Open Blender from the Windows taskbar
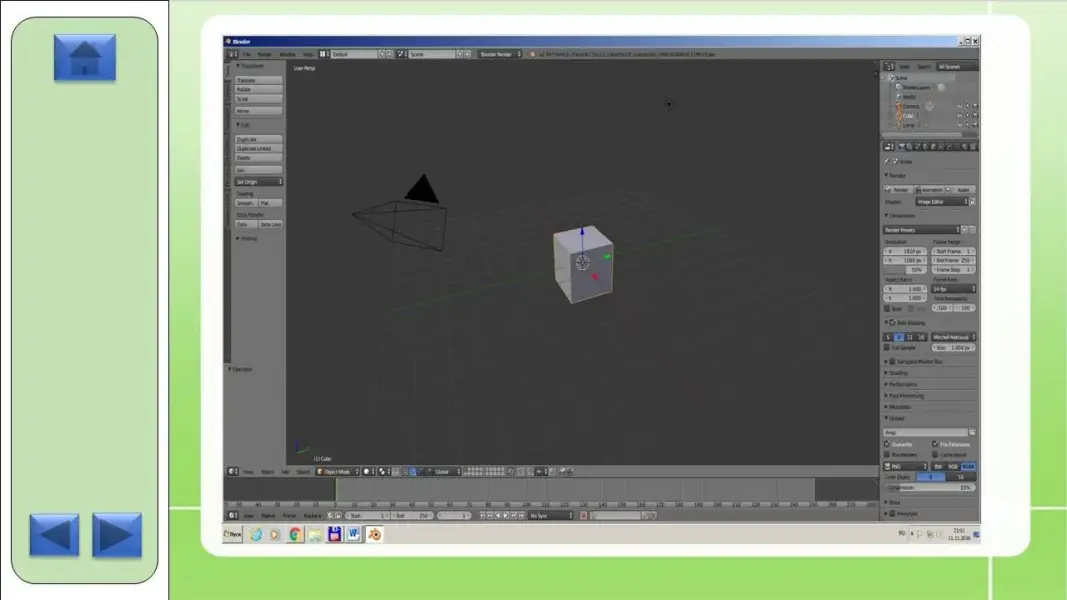 pyautogui.click(x=374, y=534)
